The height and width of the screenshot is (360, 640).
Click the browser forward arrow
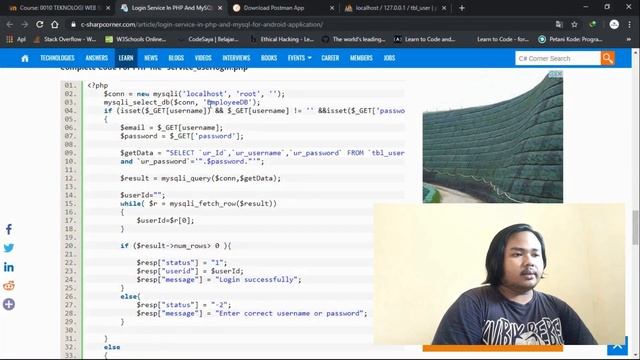coord(25,24)
